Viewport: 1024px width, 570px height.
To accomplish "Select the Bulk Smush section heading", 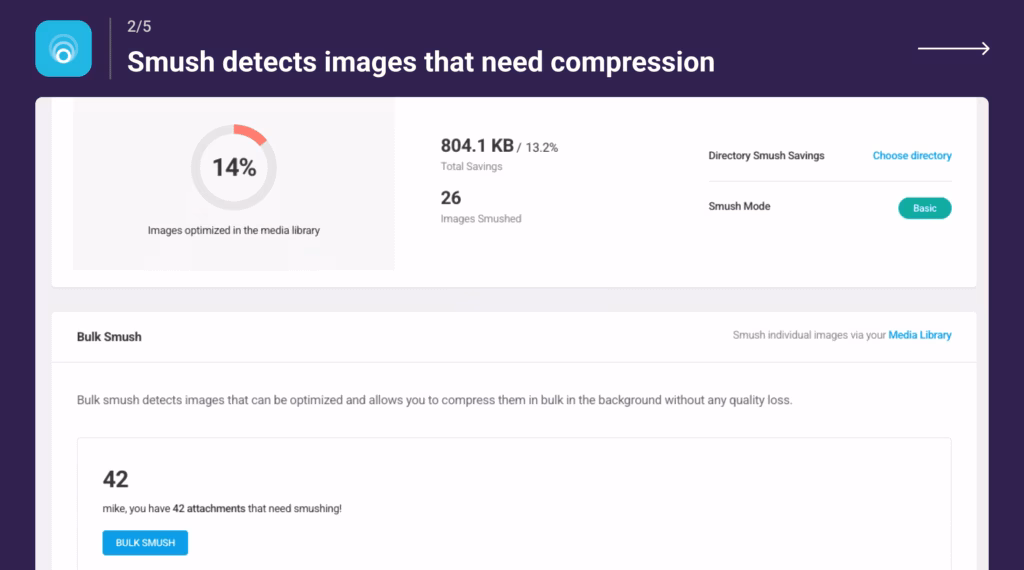I will click(109, 337).
